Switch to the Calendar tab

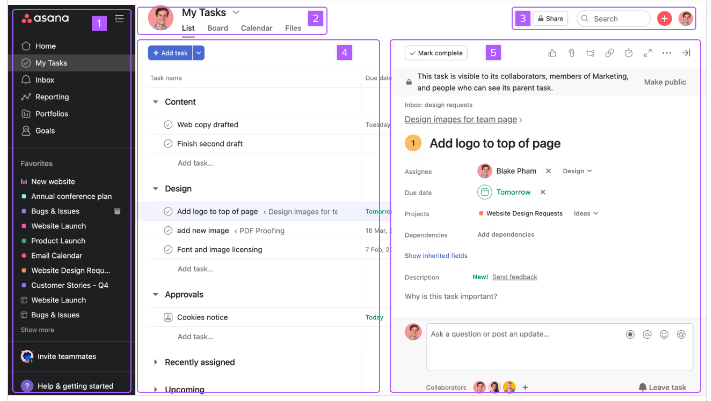[257, 28]
